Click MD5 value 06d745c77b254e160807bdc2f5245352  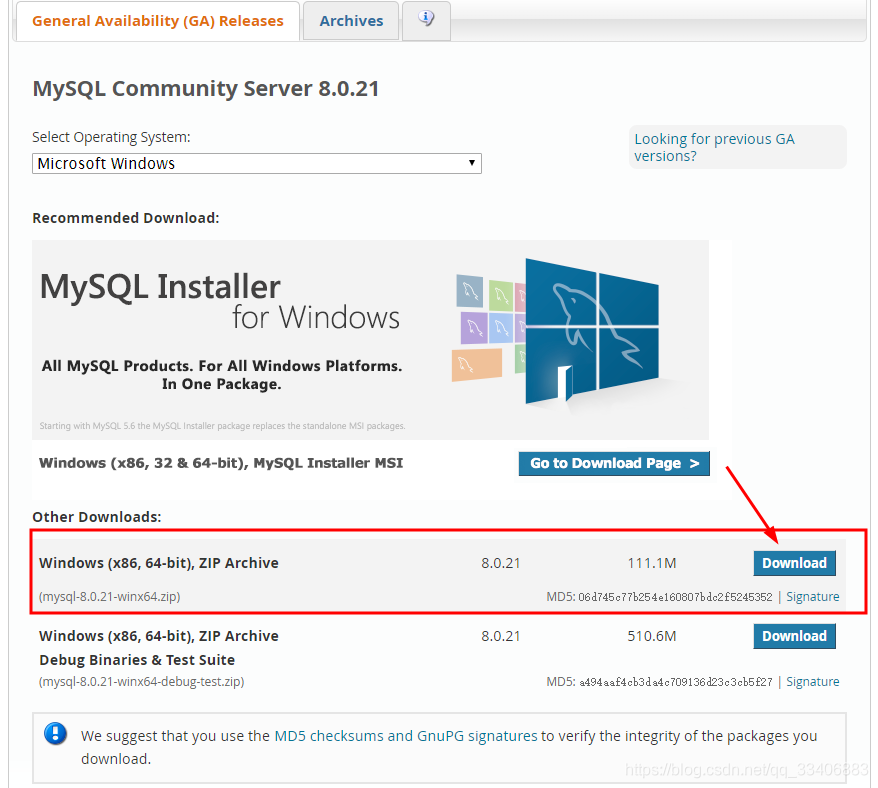click(675, 597)
